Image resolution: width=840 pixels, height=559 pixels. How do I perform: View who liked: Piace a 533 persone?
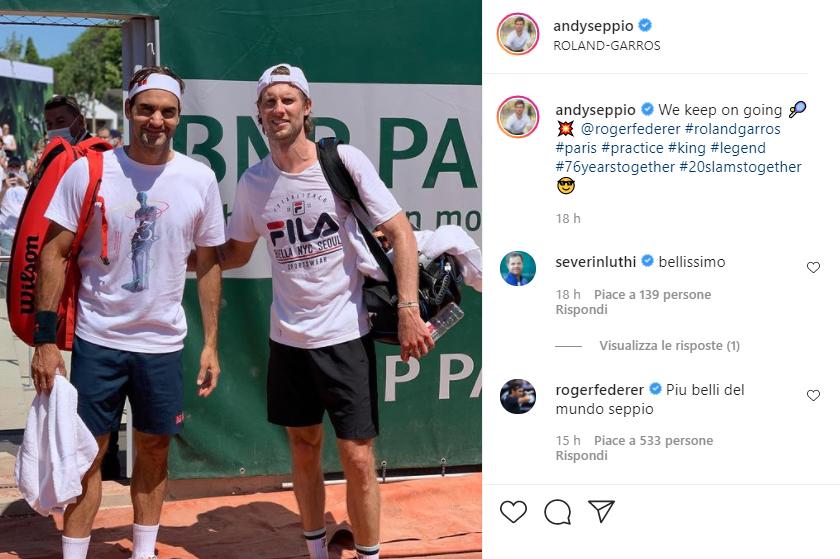[654, 441]
